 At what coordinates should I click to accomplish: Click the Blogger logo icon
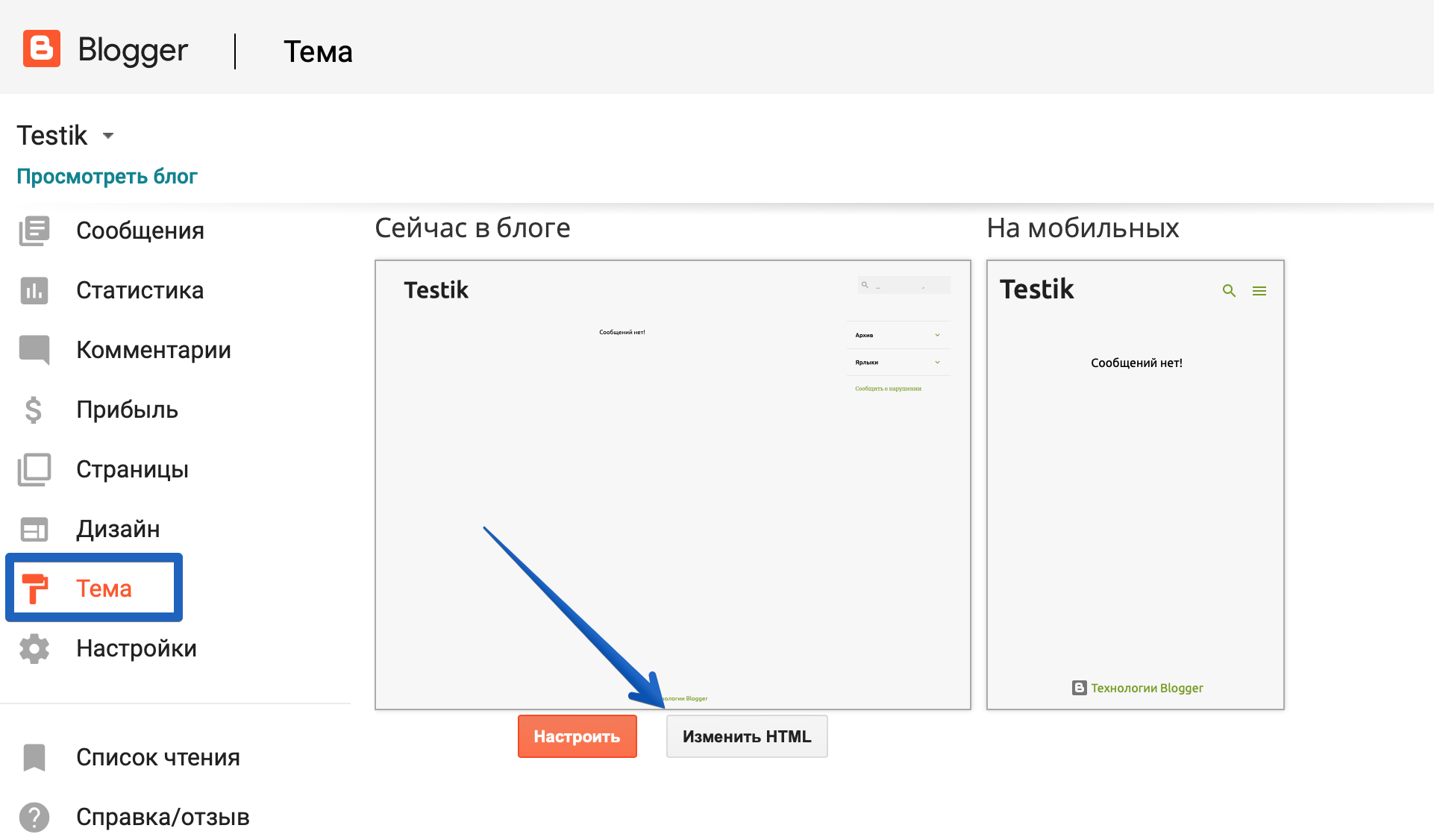[x=42, y=49]
